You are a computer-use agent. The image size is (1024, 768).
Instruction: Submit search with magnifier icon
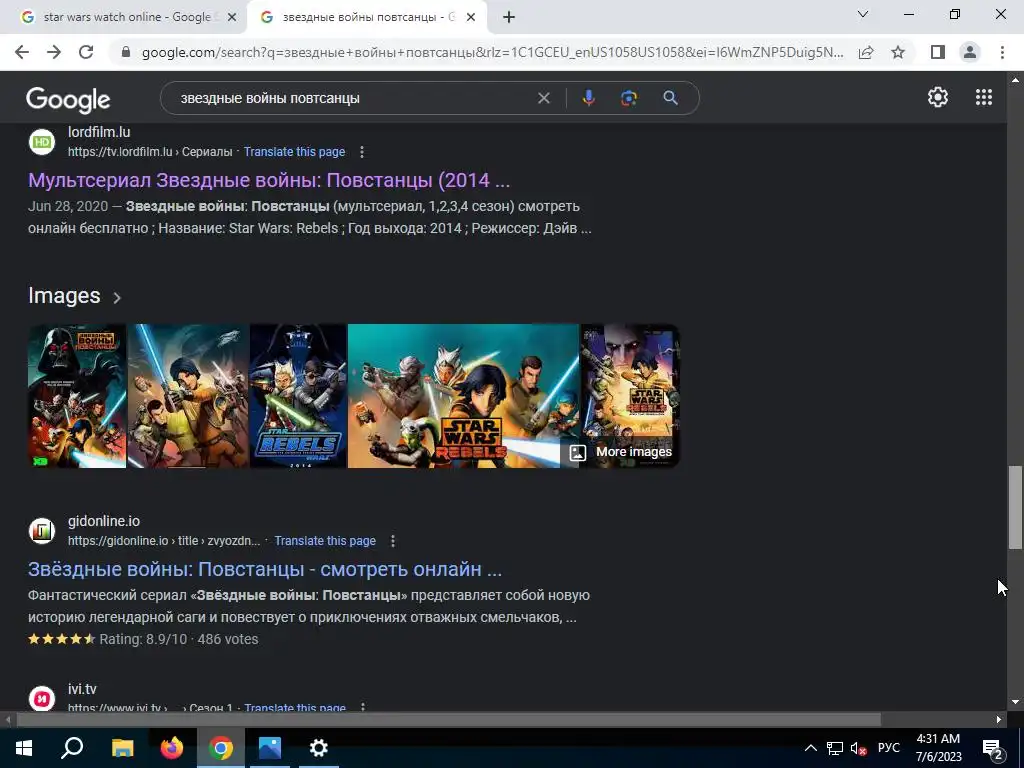pyautogui.click(x=671, y=98)
